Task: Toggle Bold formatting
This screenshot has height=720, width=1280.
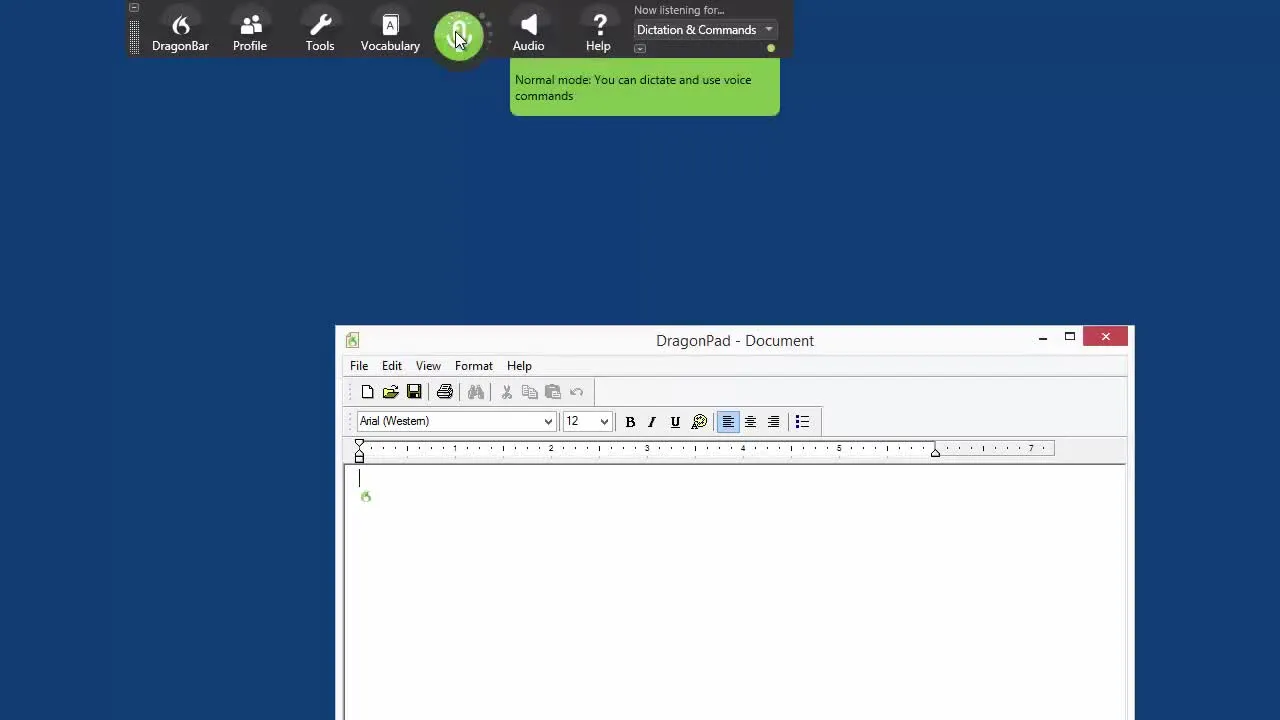Action: (x=630, y=422)
